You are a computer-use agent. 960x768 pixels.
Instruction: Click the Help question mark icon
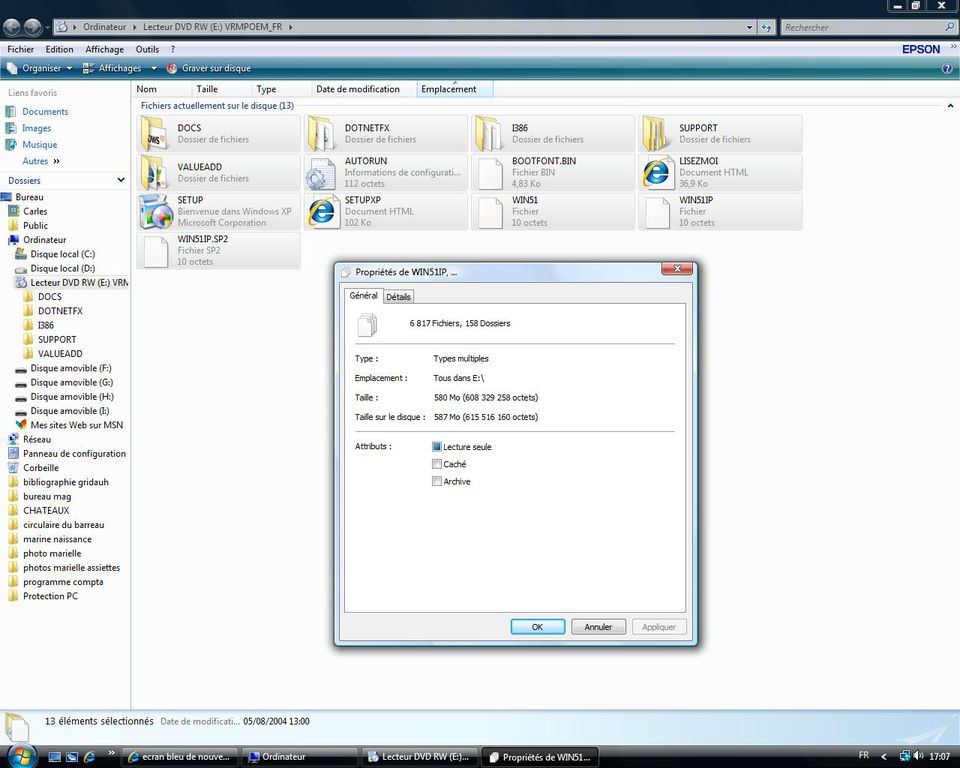pos(946,68)
